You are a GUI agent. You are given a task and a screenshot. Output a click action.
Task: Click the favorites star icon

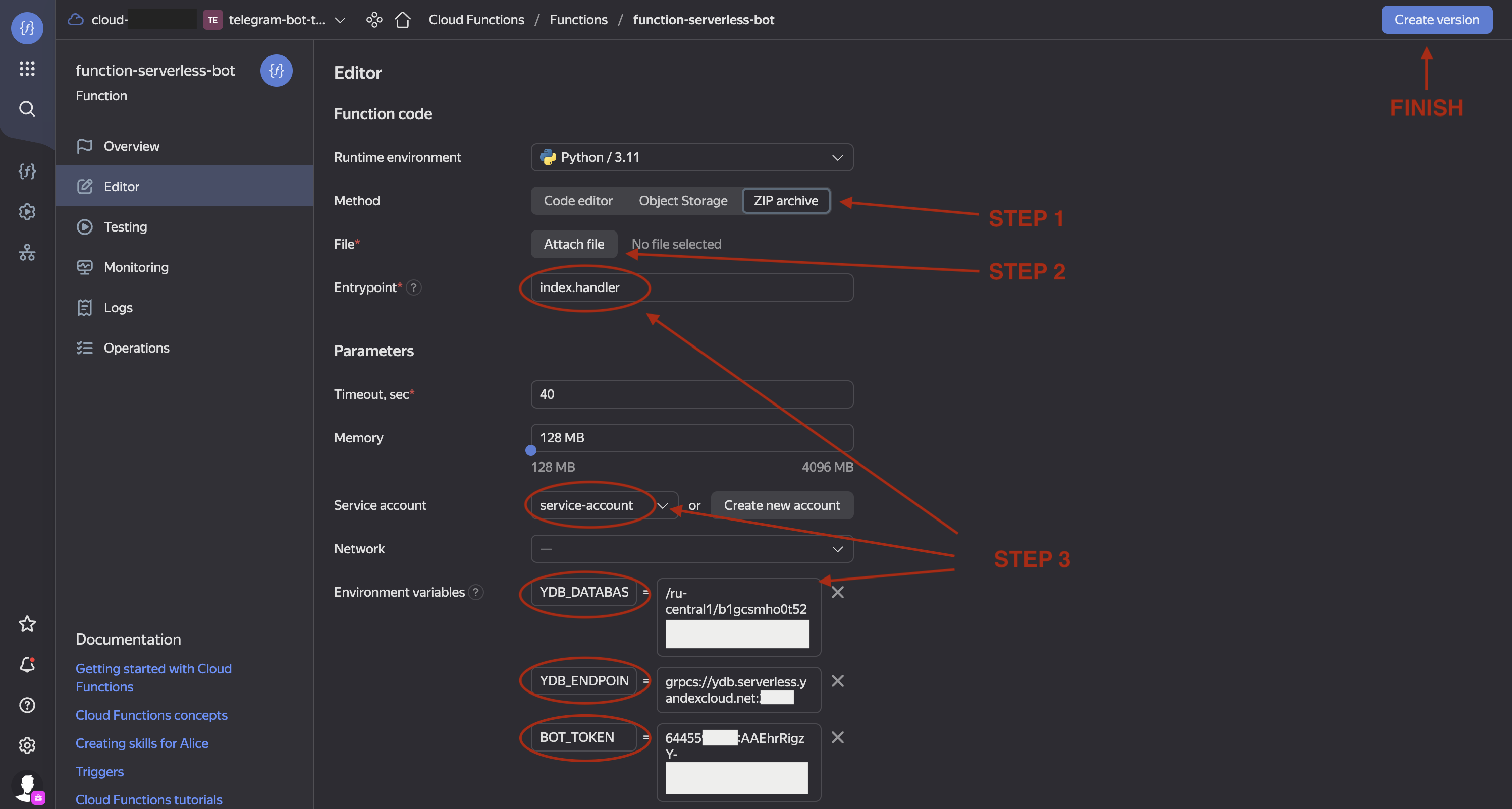tap(27, 623)
